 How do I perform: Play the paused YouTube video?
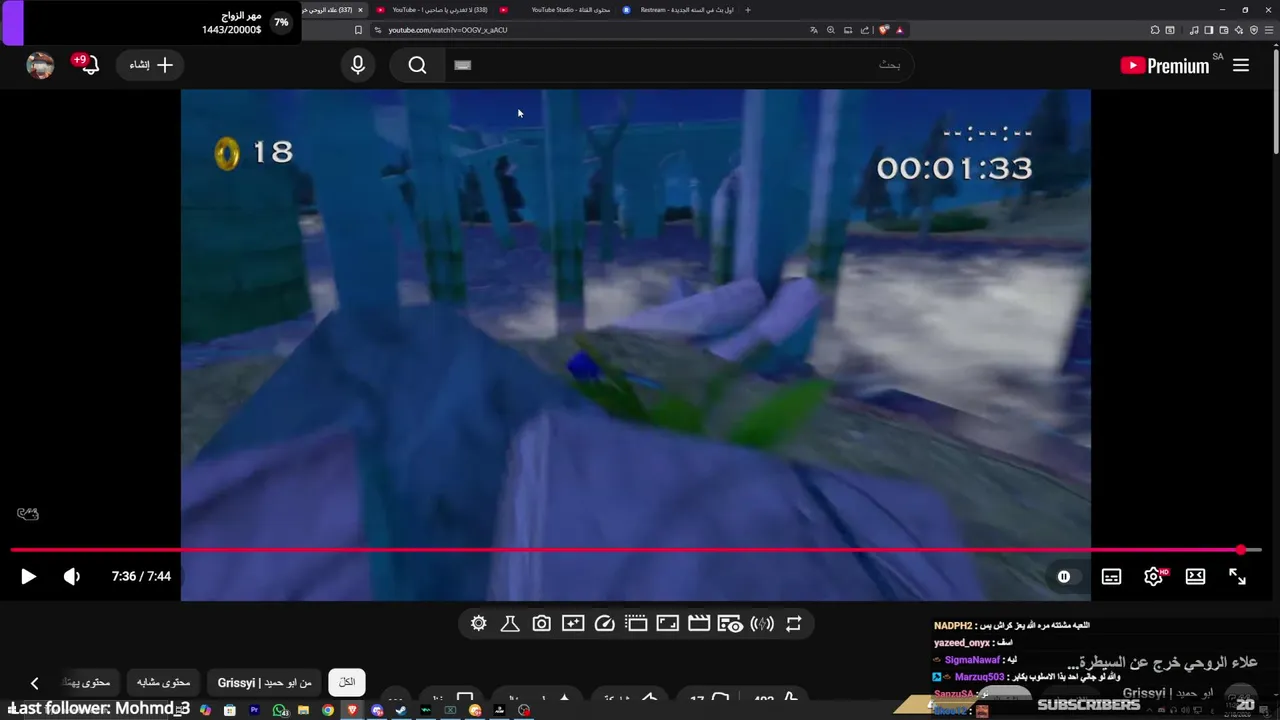click(x=28, y=576)
